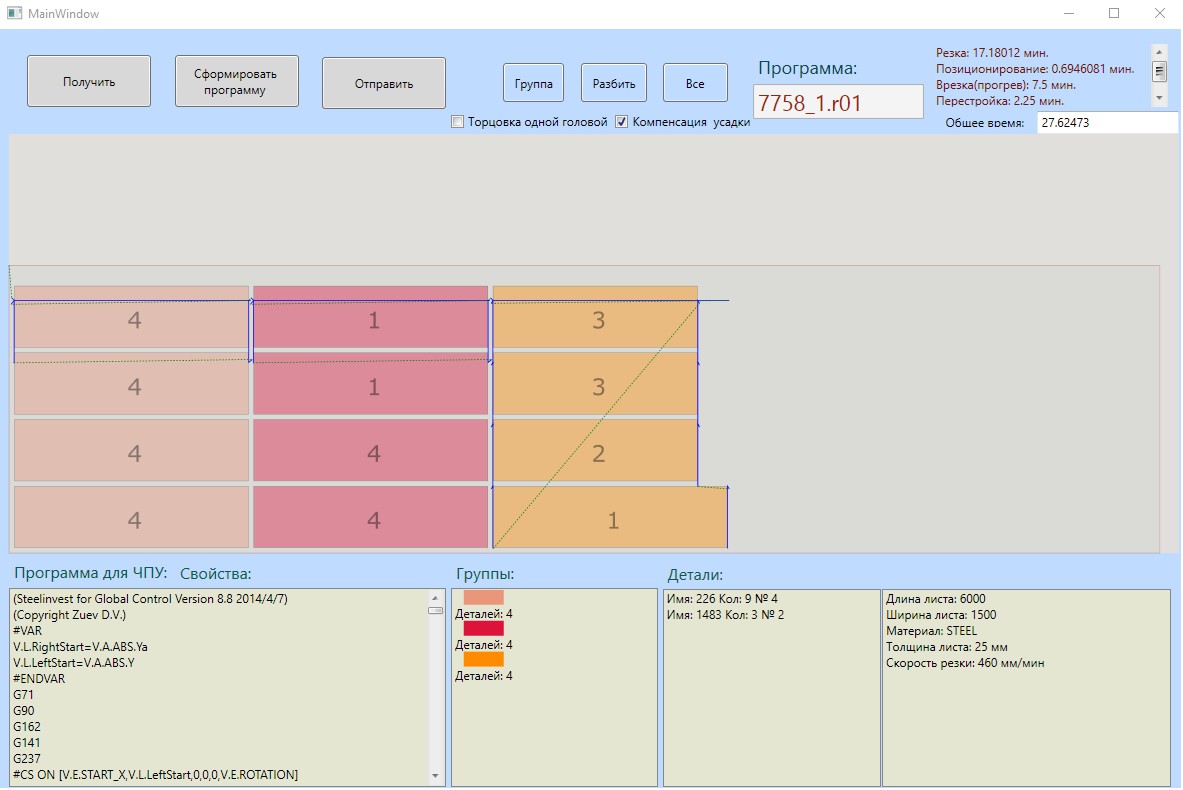
Task: Select bottom light-pink part numbered 4
Action: pyautogui.click(x=131, y=517)
